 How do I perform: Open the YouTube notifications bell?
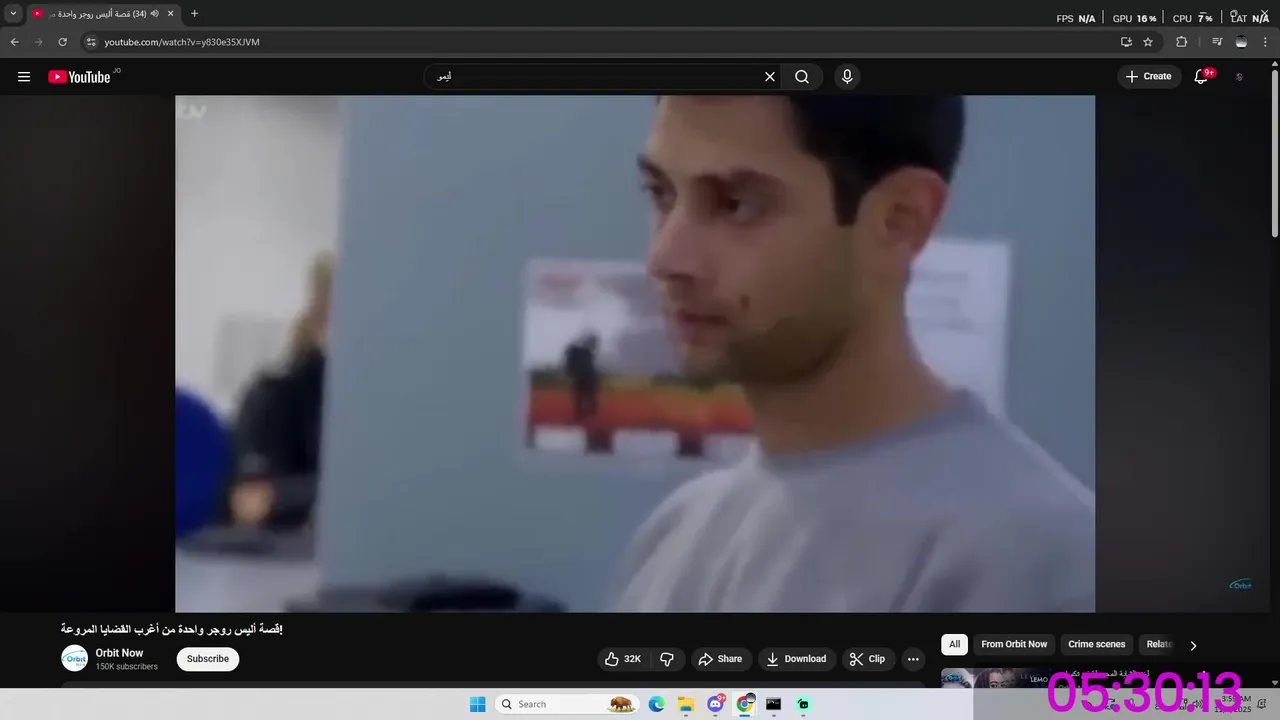(1201, 77)
